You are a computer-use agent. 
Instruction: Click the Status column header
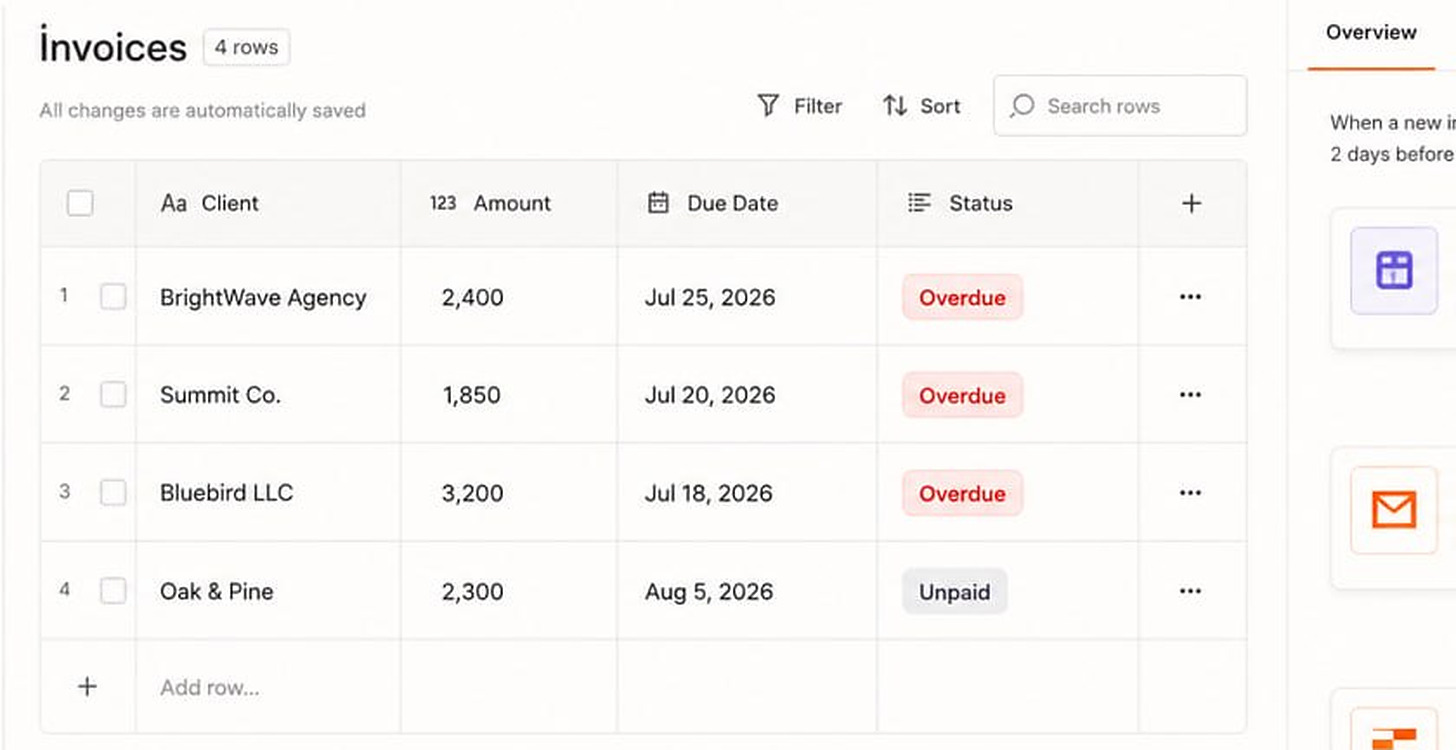1008,203
